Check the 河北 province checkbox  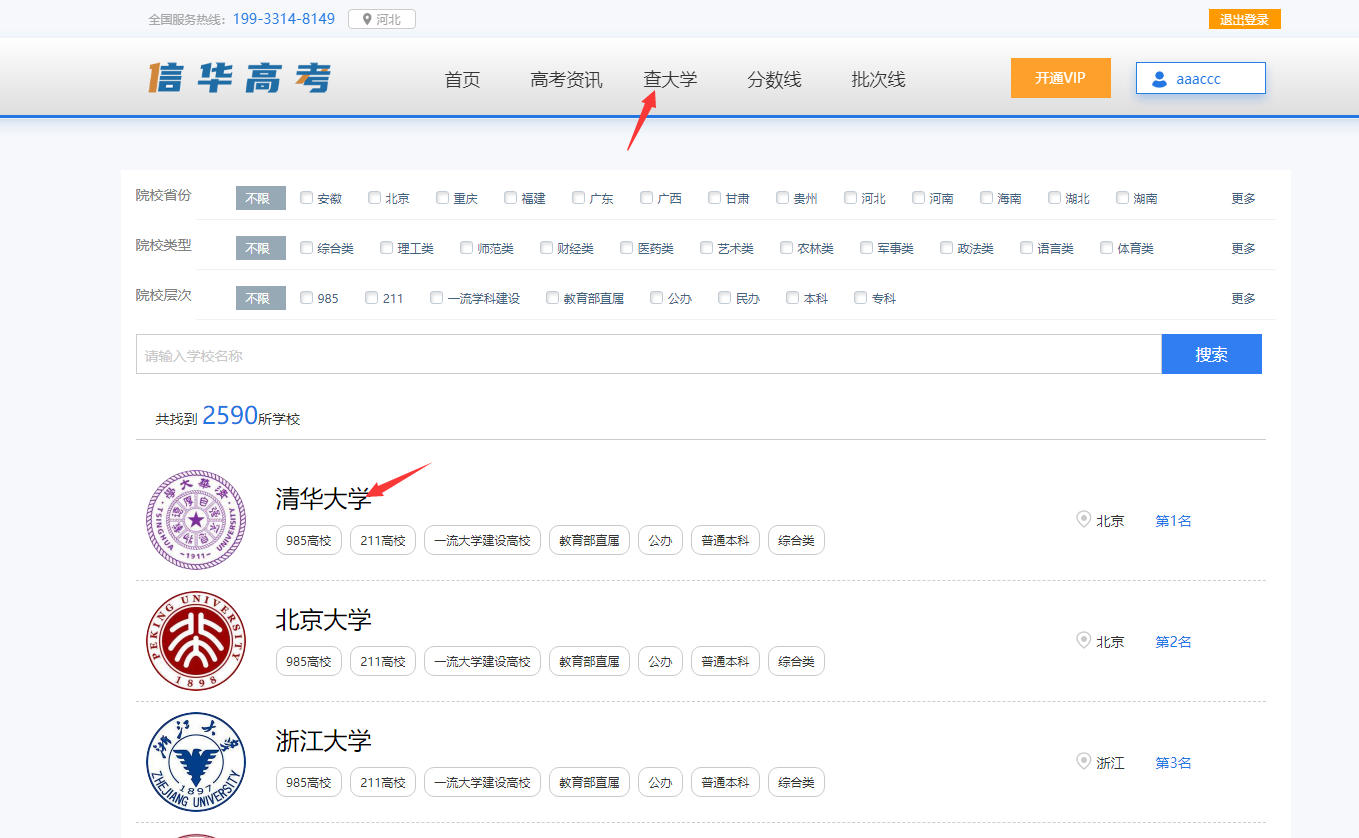coord(851,198)
